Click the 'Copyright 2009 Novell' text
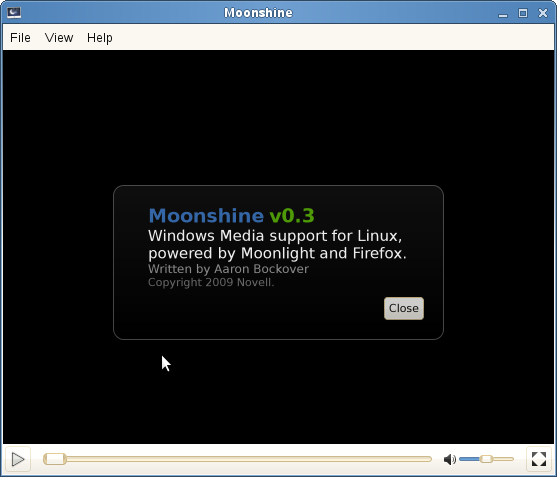Viewport: 557px width, 477px height. point(211,282)
